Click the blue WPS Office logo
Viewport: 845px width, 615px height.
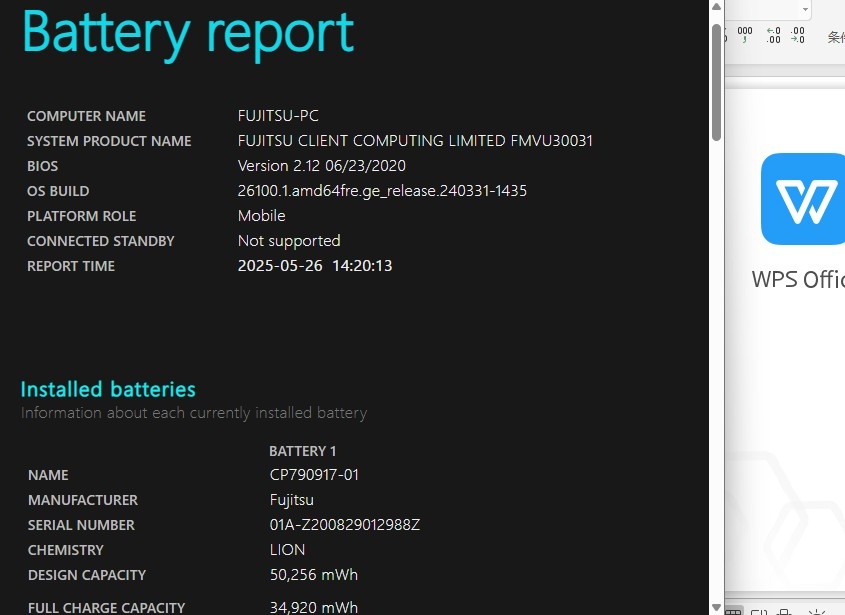(803, 199)
